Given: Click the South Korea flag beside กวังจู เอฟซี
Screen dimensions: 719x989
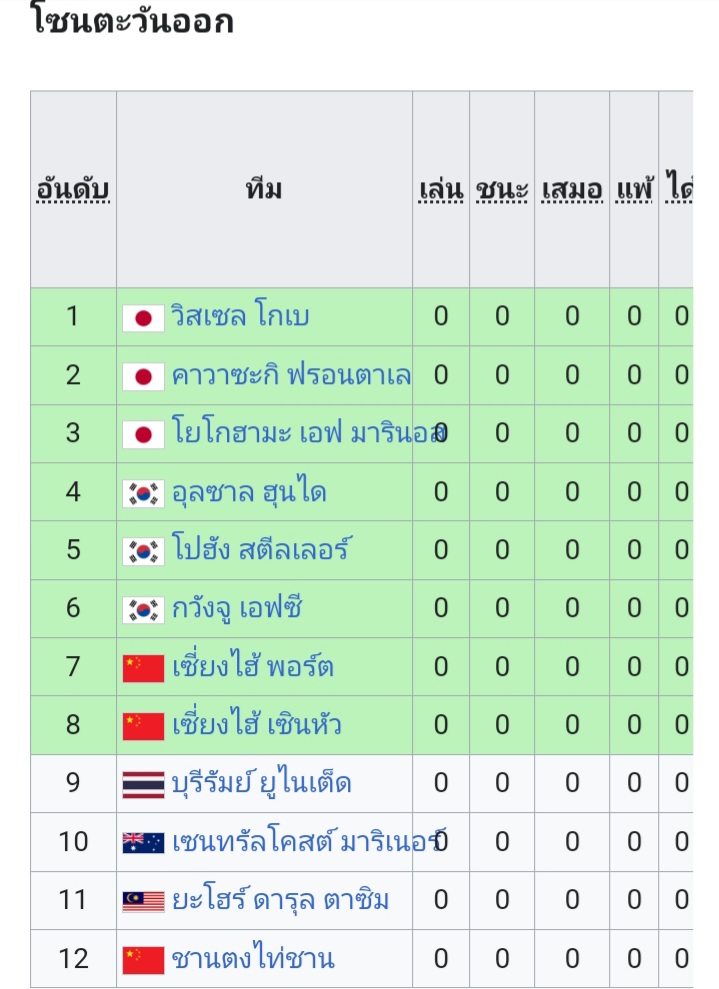Looking at the screenshot, I should [143, 610].
